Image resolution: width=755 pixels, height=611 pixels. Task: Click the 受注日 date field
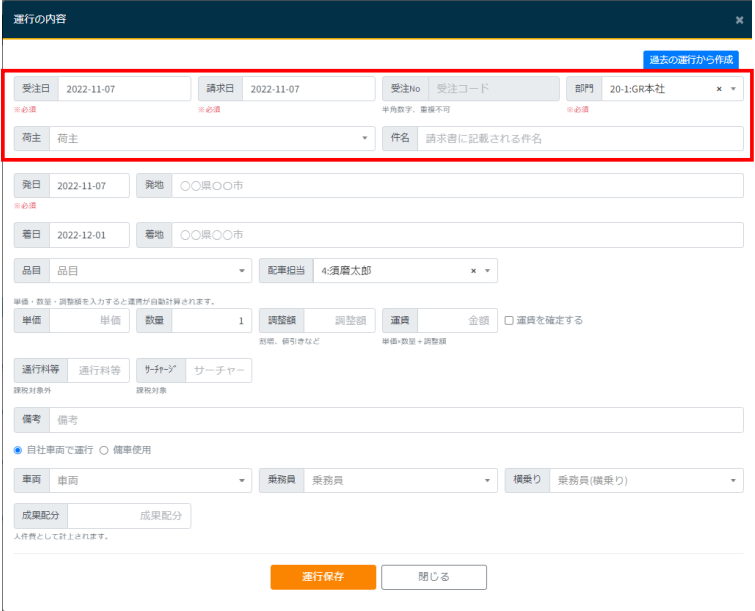point(123,89)
